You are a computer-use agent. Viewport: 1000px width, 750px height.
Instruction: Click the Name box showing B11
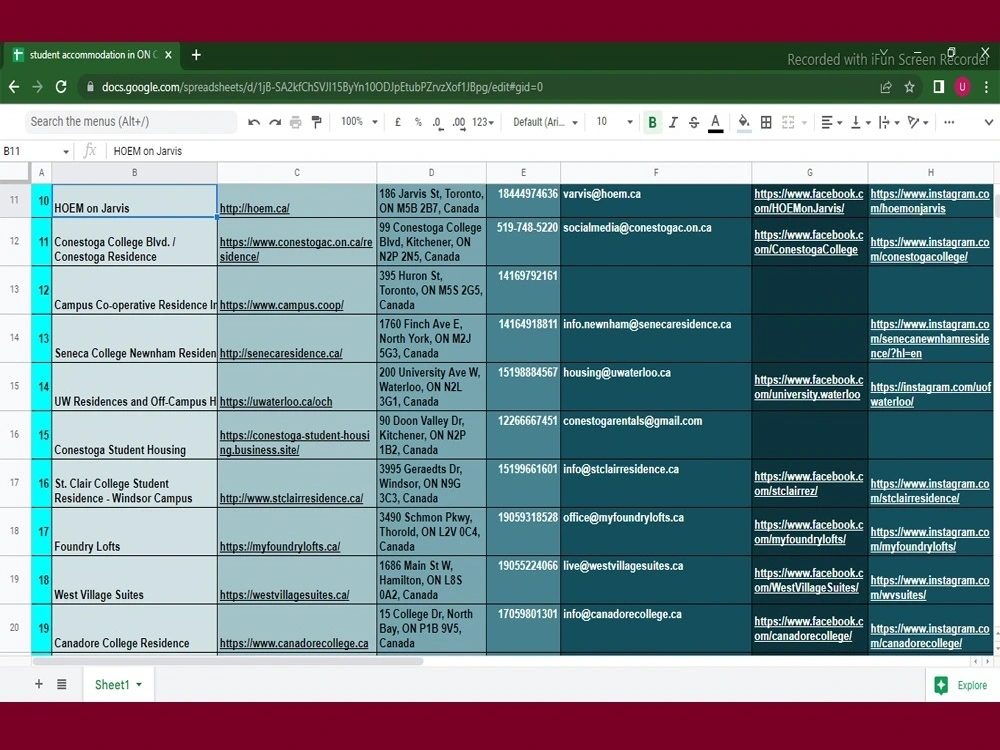(36, 151)
